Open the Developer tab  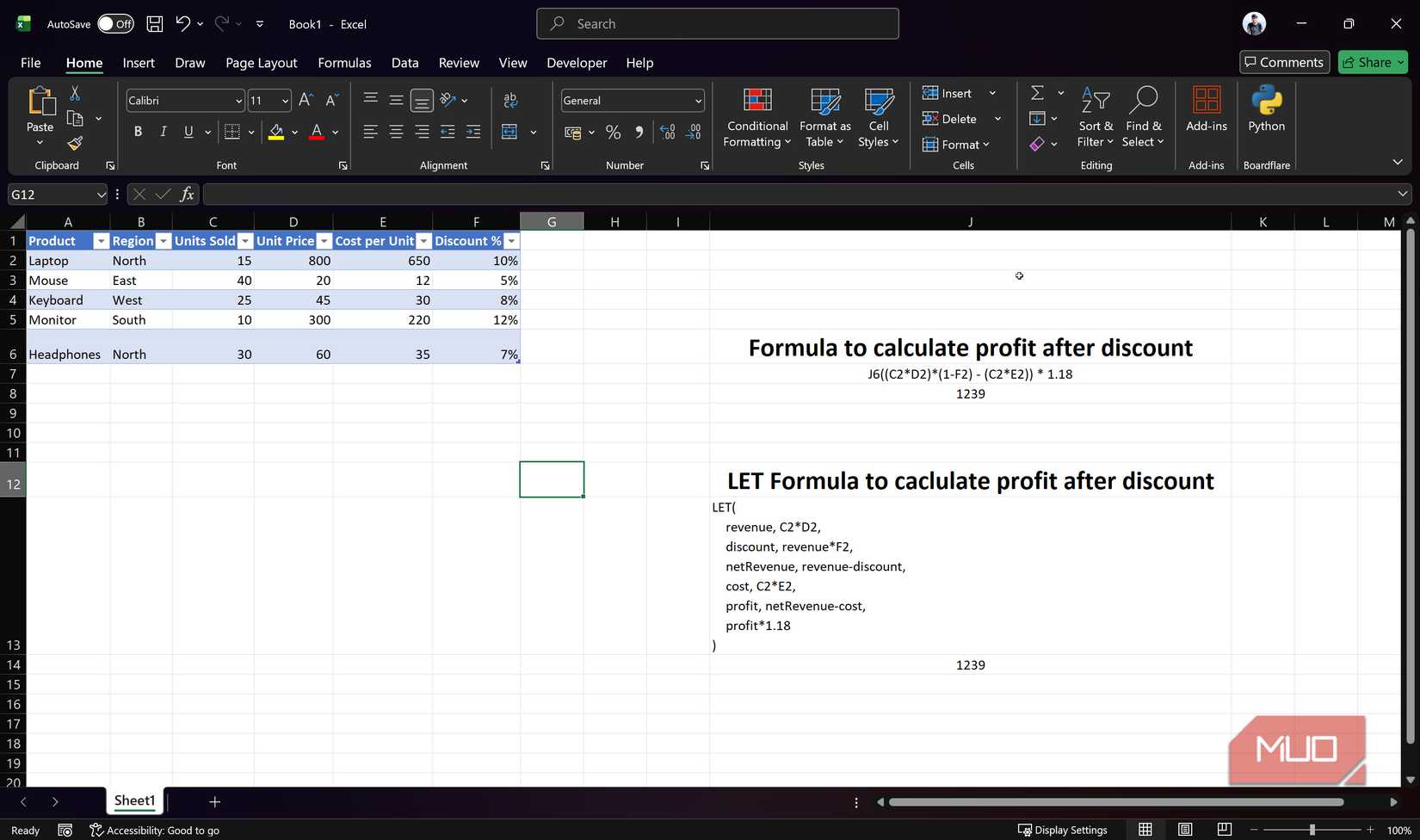click(576, 62)
